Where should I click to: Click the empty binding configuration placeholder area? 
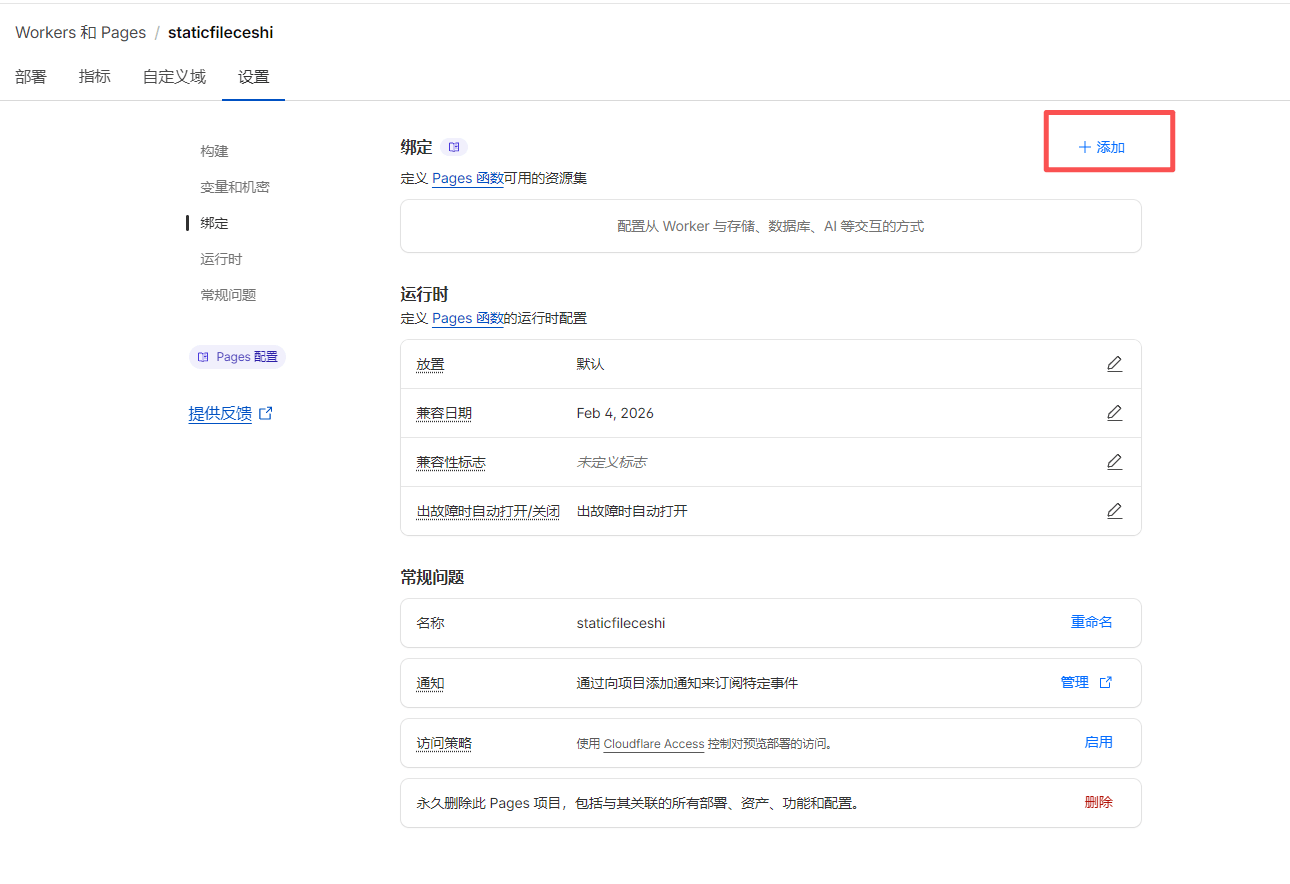point(770,226)
